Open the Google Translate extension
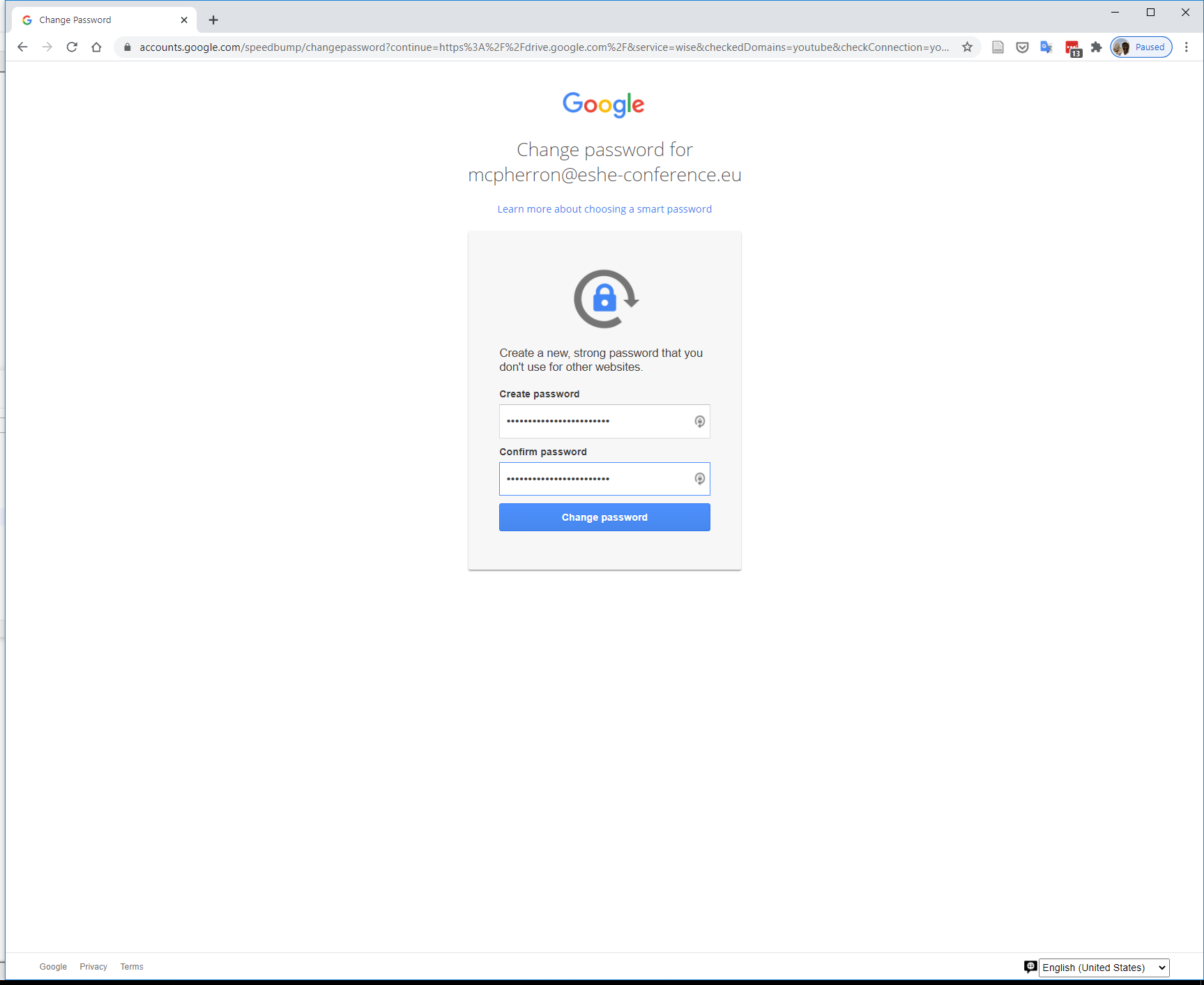The height and width of the screenshot is (985, 1204). (1046, 47)
